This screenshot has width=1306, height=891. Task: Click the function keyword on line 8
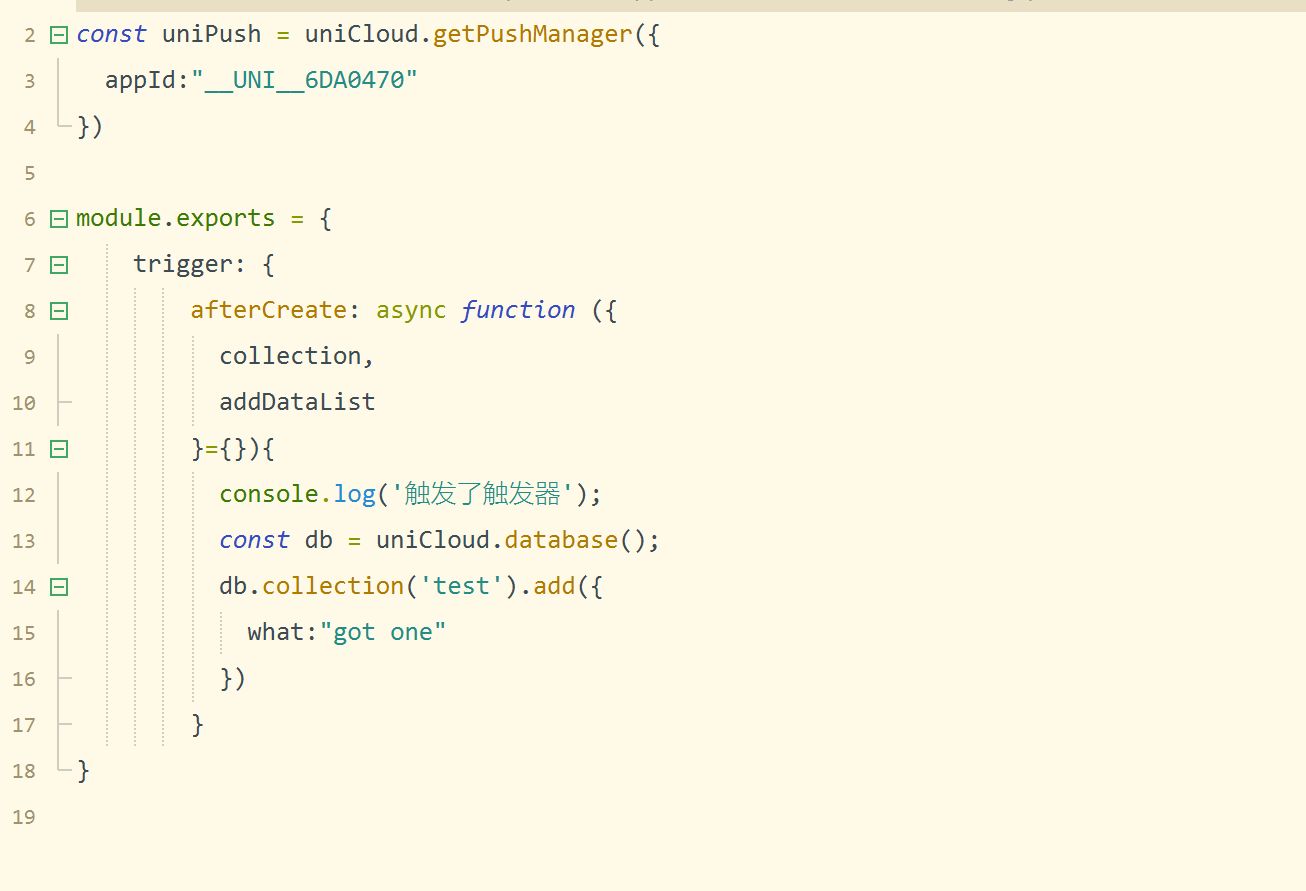pos(517,311)
